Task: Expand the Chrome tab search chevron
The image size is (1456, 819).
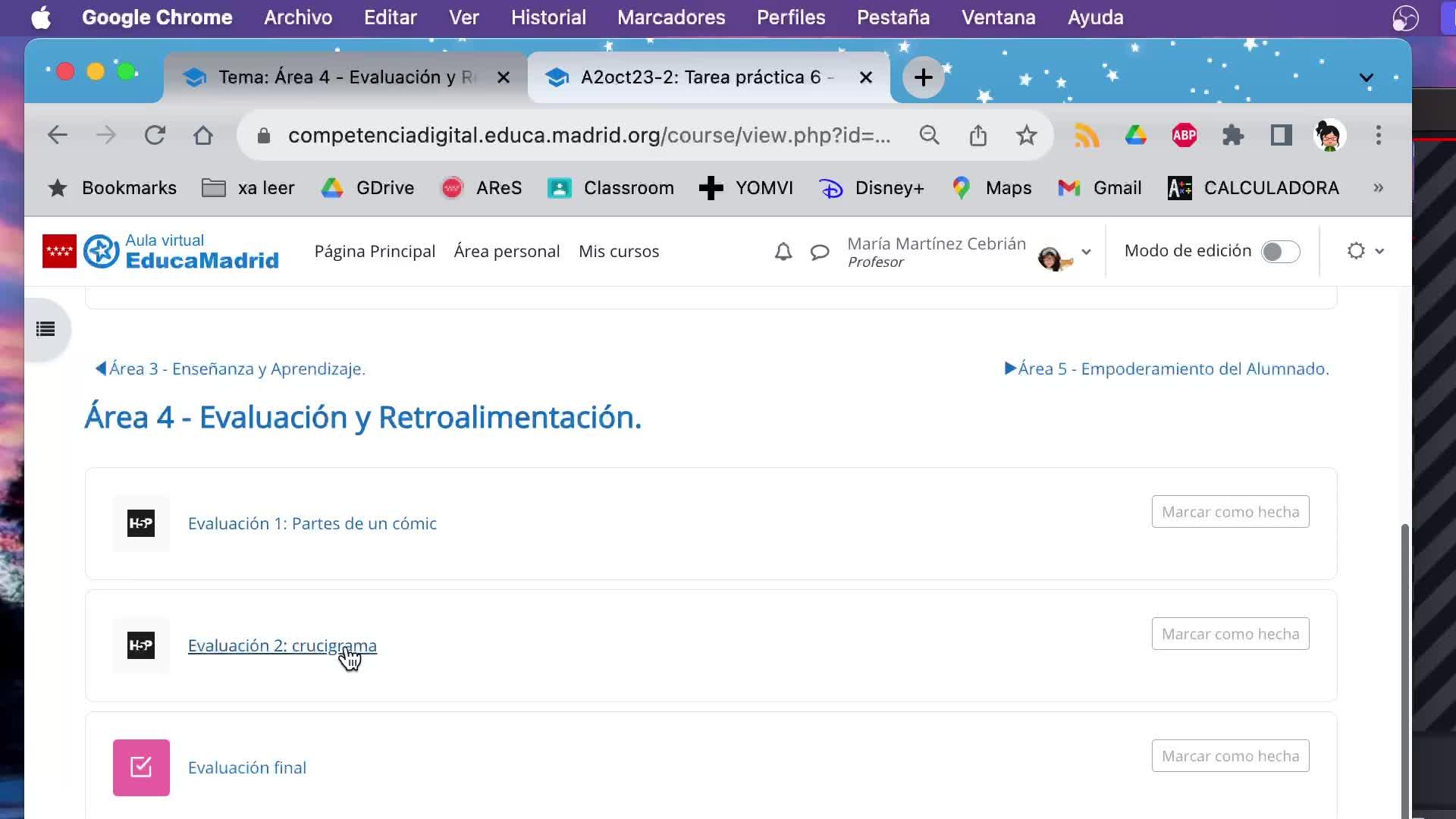Action: pos(1366,78)
